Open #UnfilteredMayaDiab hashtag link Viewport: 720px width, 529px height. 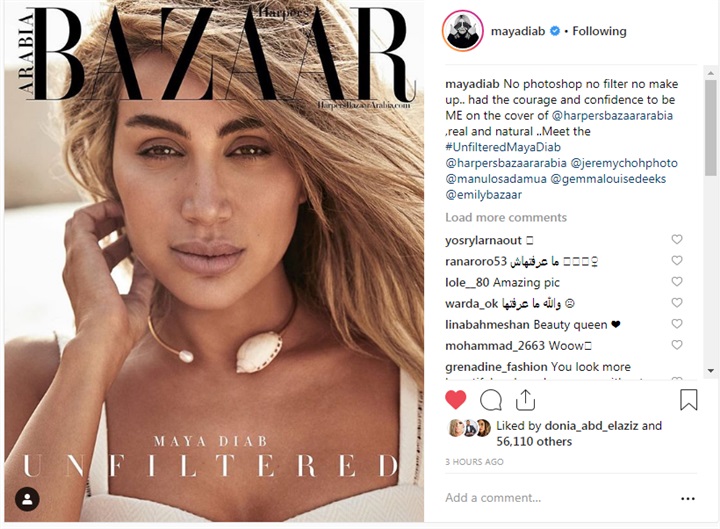pyautogui.click(x=503, y=147)
